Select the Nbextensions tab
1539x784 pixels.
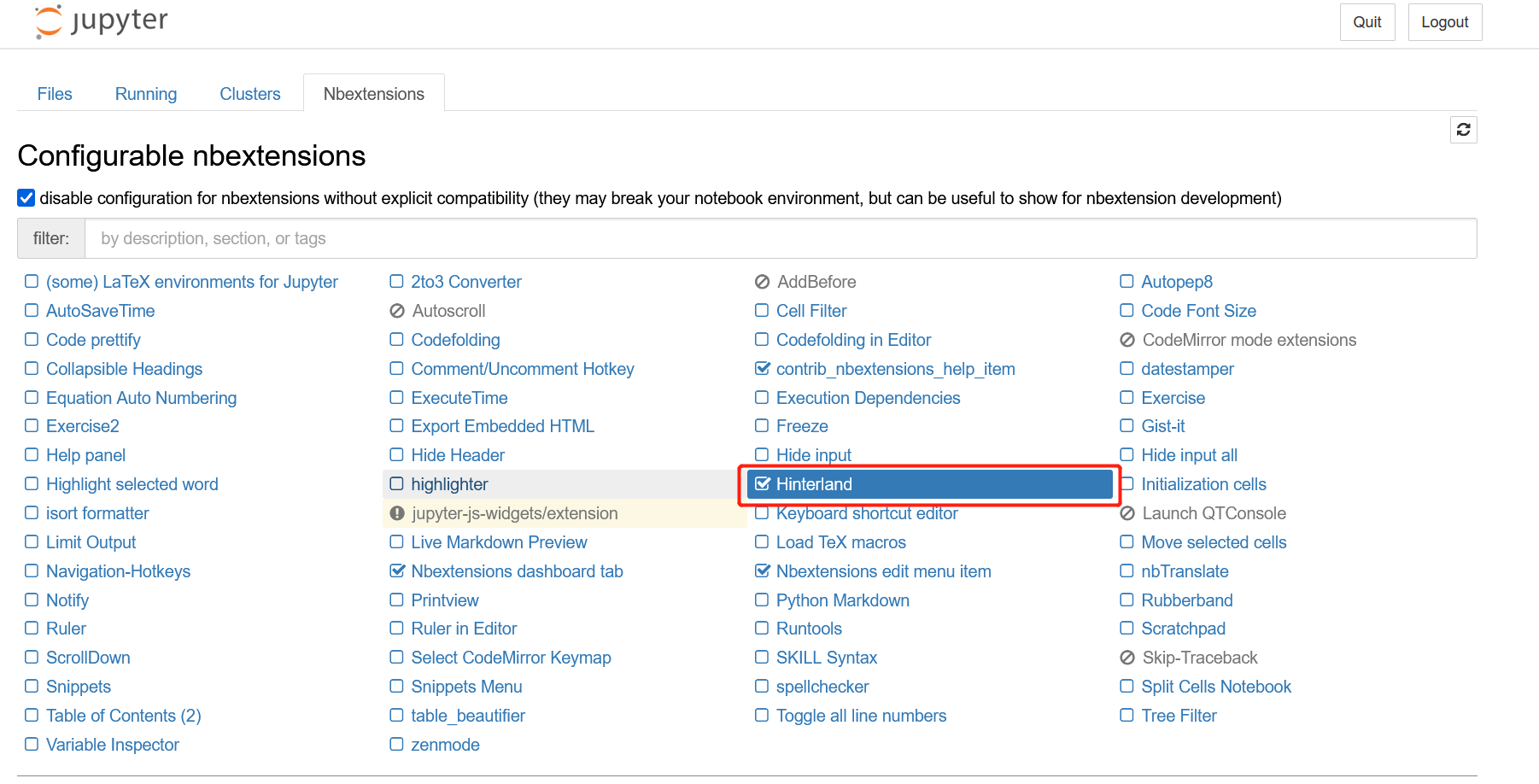[x=374, y=94]
